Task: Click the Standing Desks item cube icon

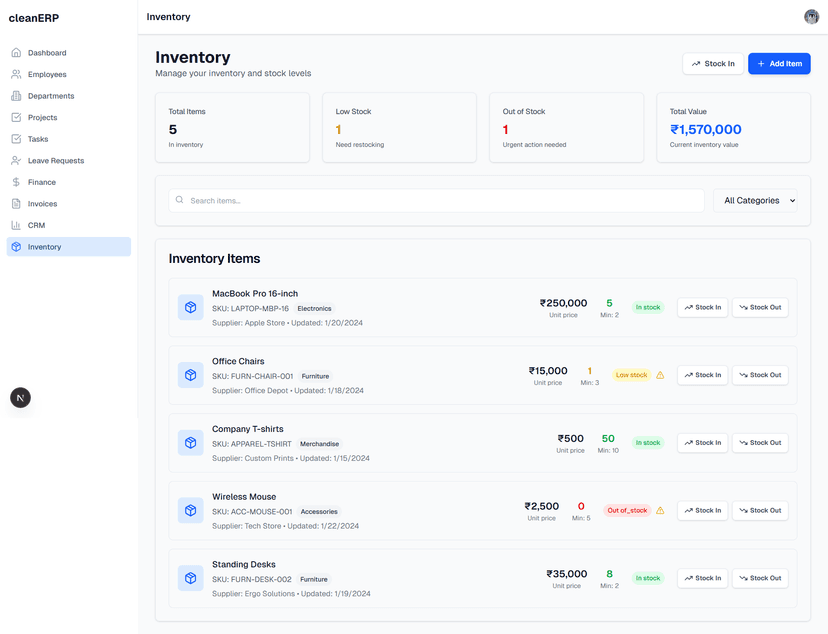Action: (x=191, y=578)
